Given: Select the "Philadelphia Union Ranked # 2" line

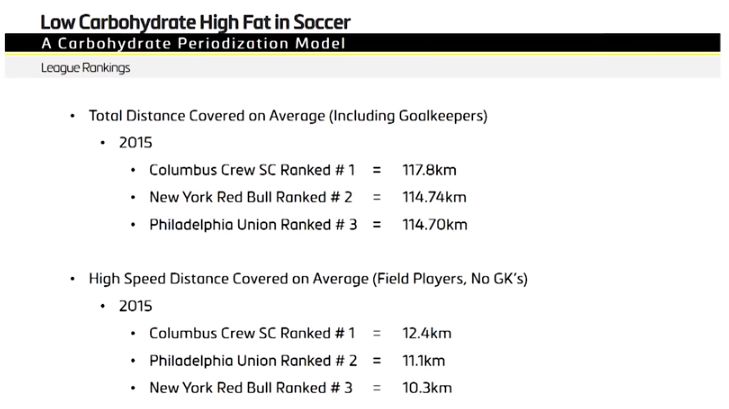Looking at the screenshot, I should pos(253,360).
